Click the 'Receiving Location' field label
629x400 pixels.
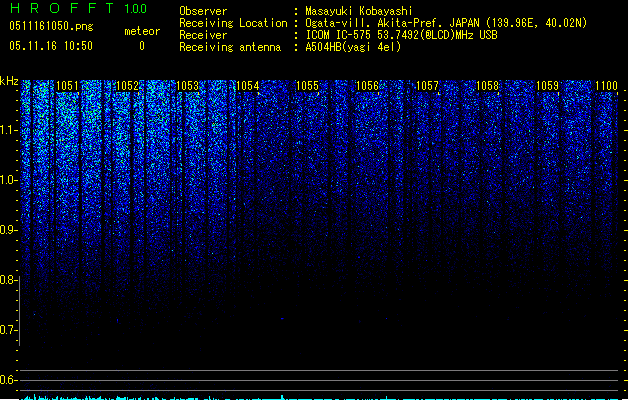pos(233,23)
